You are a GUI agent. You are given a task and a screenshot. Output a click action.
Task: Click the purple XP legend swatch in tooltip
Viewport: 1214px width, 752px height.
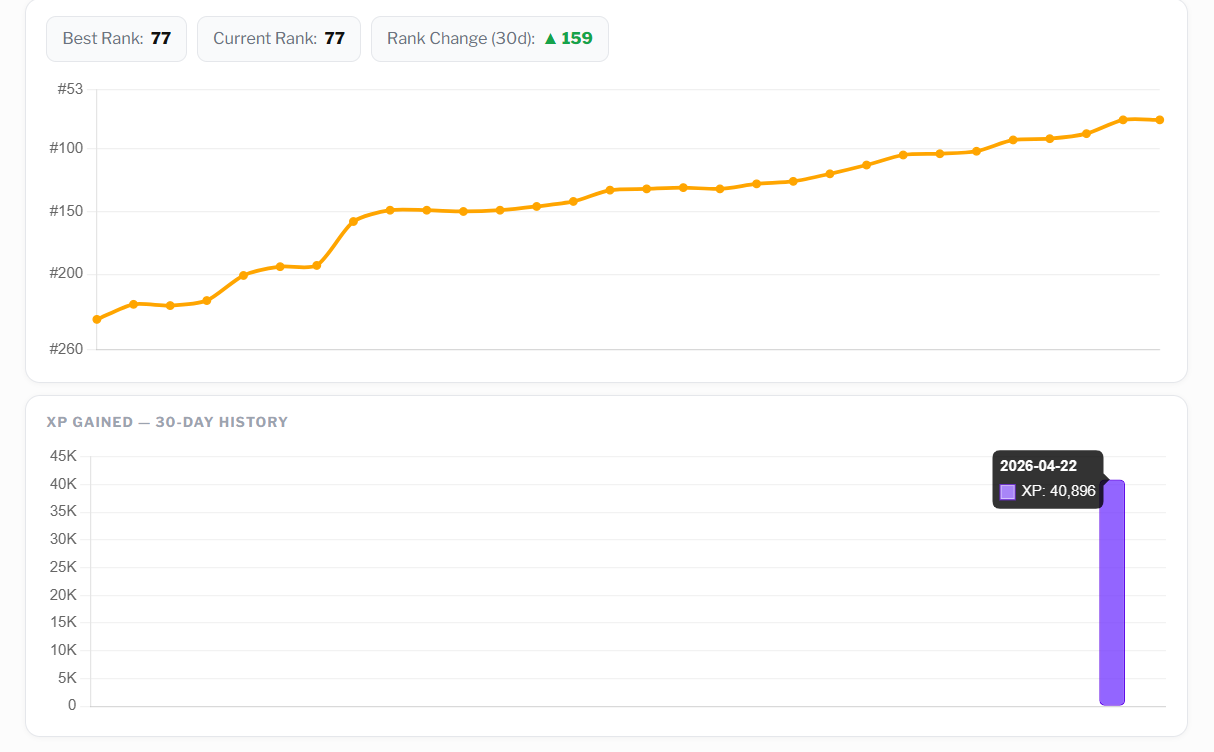[1008, 492]
